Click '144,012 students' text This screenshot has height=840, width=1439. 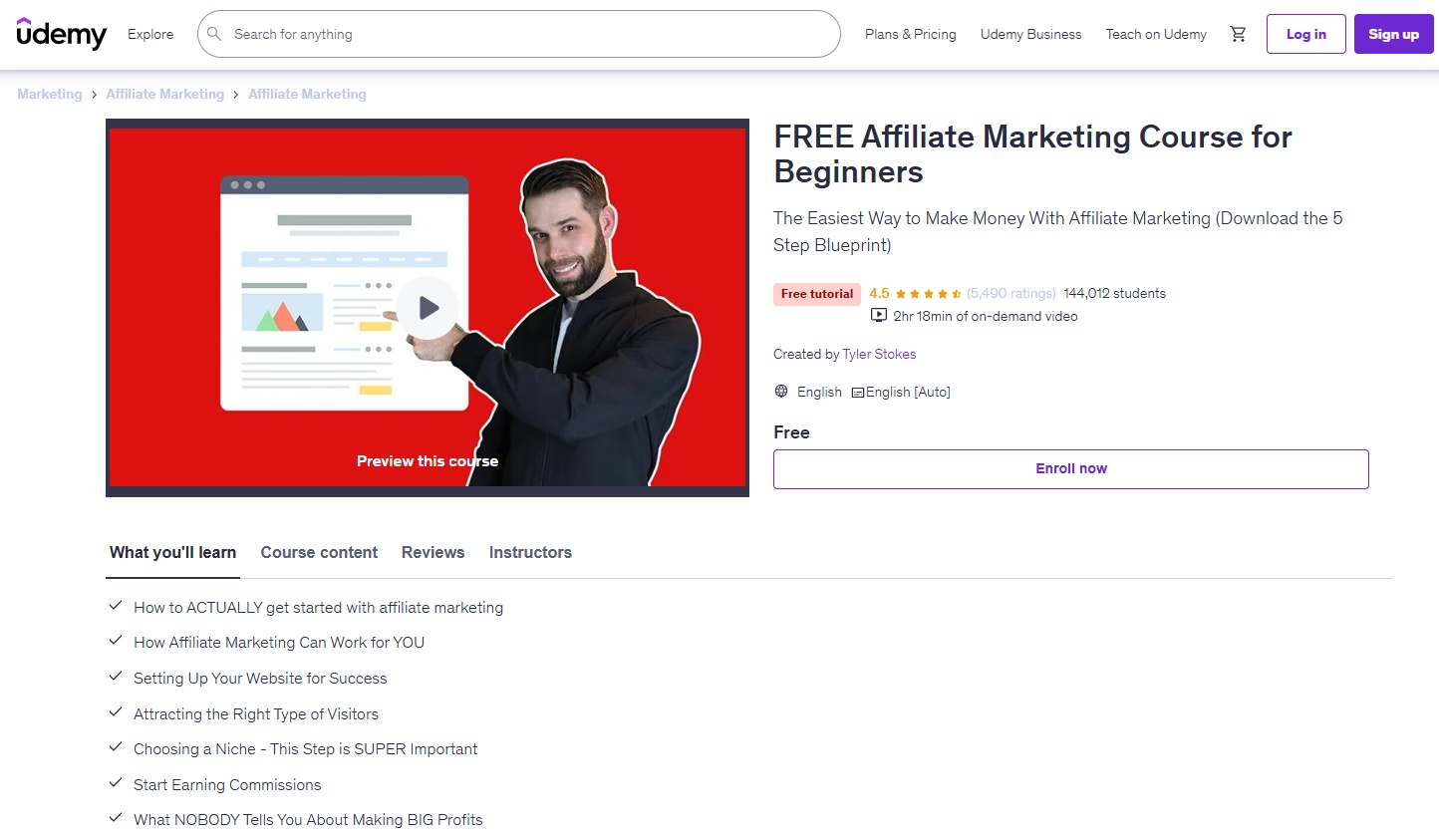click(x=1114, y=293)
